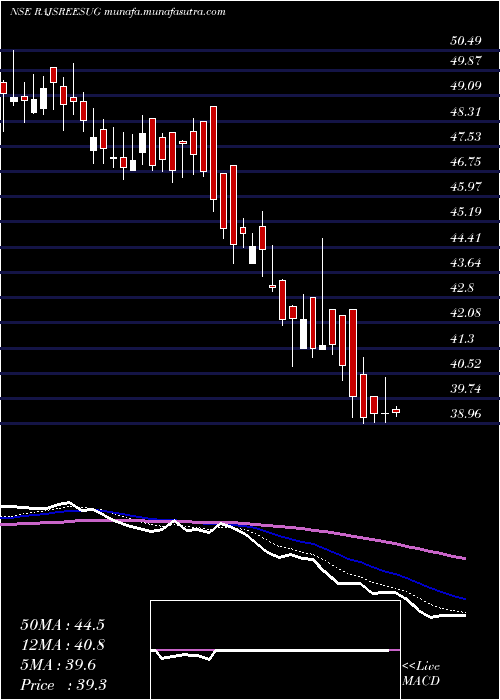Click the 12MA : 40.8 readout
The height and width of the screenshot is (700, 500).
point(62,645)
